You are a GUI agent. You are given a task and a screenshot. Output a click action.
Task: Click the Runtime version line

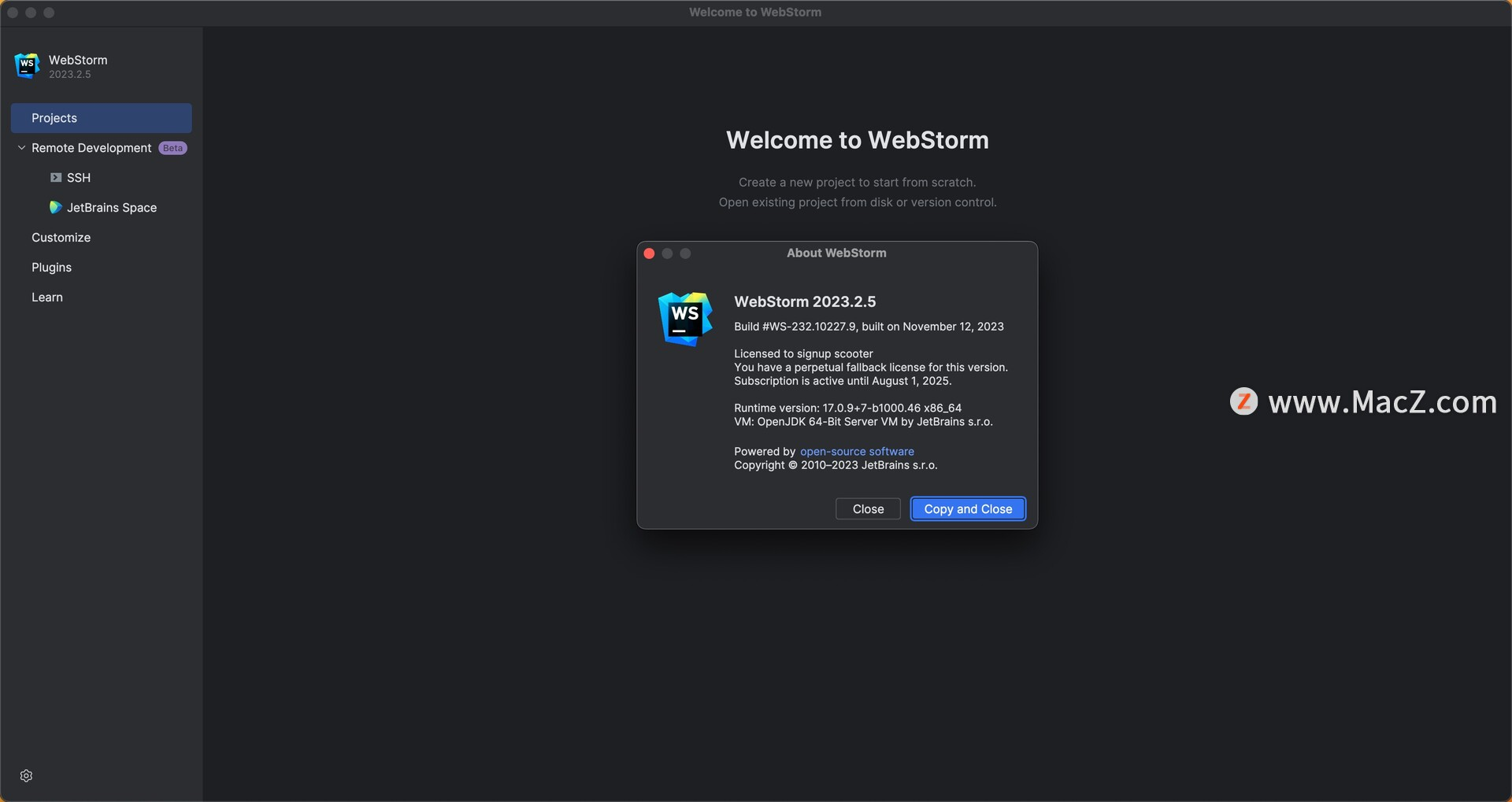tap(847, 408)
